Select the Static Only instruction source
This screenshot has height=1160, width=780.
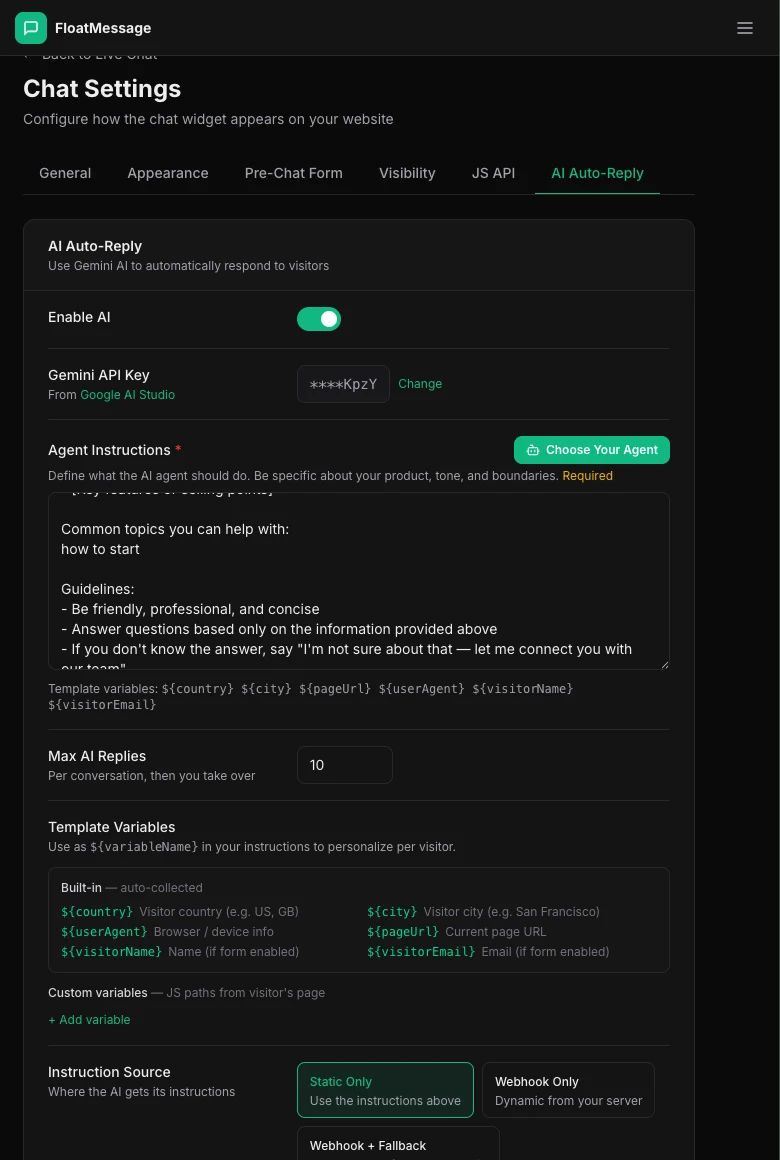(x=385, y=1090)
